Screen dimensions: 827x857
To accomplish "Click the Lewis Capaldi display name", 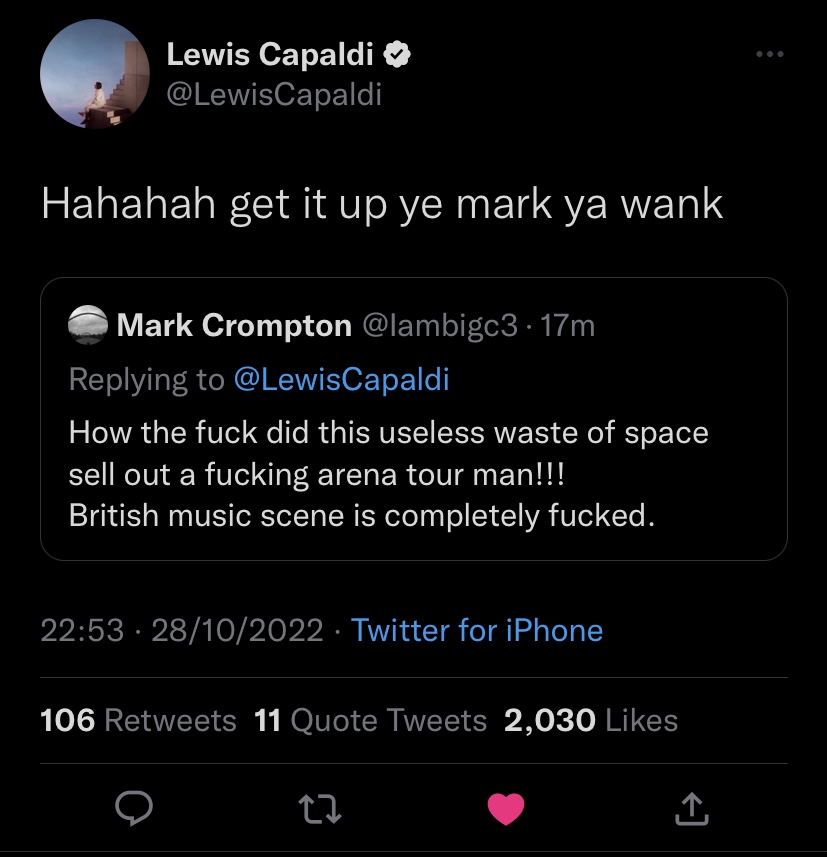I will pos(270,54).
